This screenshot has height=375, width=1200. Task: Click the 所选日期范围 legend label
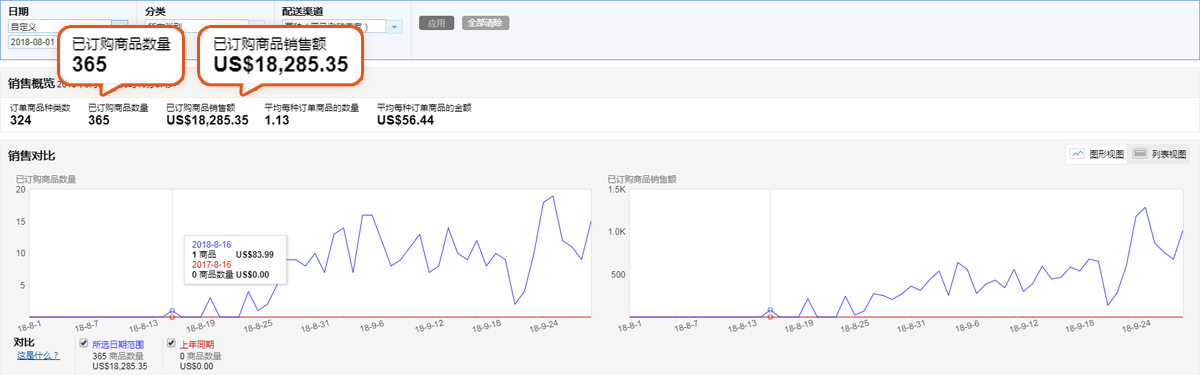pyautogui.click(x=118, y=344)
